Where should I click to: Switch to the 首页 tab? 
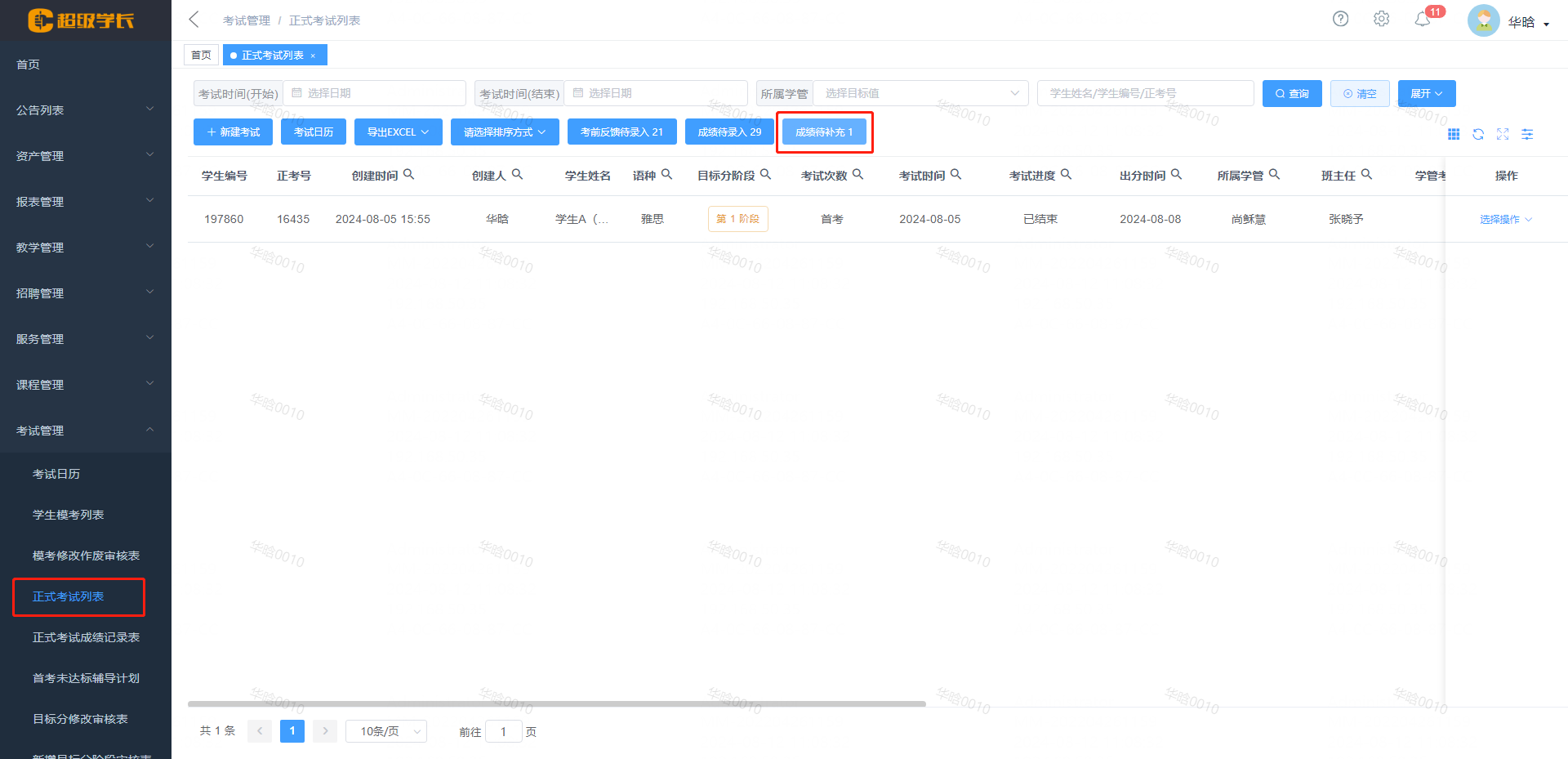(x=201, y=54)
